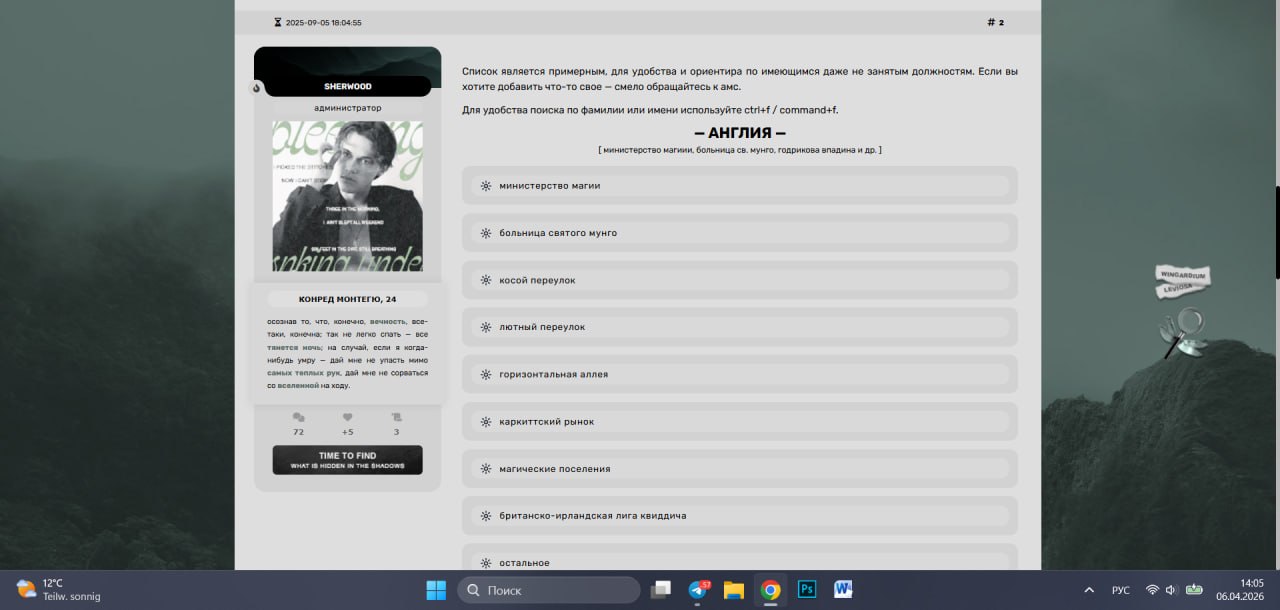Viewport: 1280px width, 610px height.
Task: Click the messages icon above the count 72
Action: [298, 418]
